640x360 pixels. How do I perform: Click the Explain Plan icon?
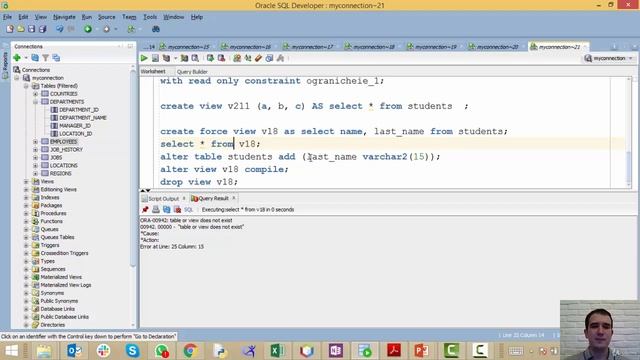166,58
